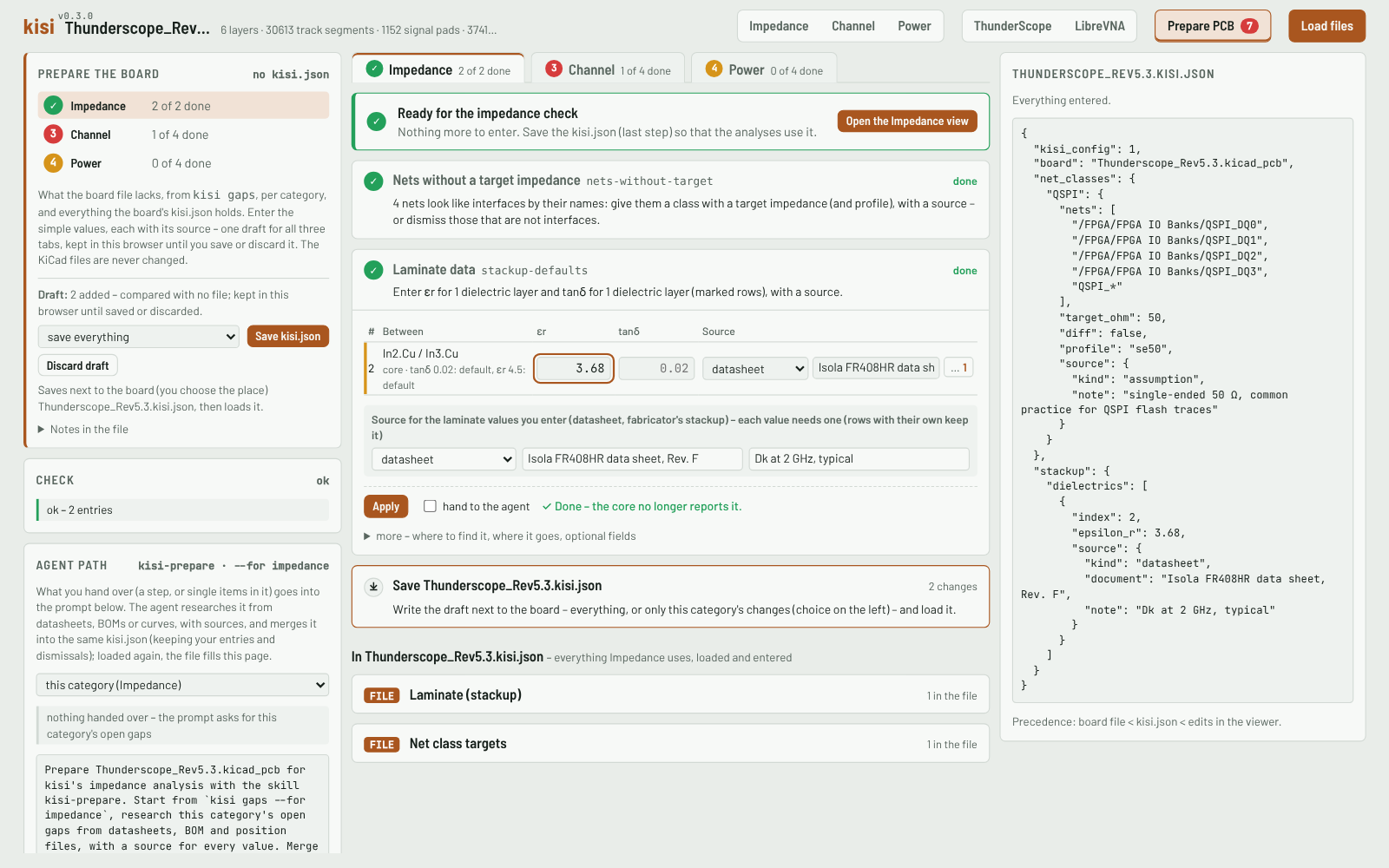The height and width of the screenshot is (868, 1389).
Task: Click check icon of Nets without a target impedance
Action: pyautogui.click(x=373, y=181)
